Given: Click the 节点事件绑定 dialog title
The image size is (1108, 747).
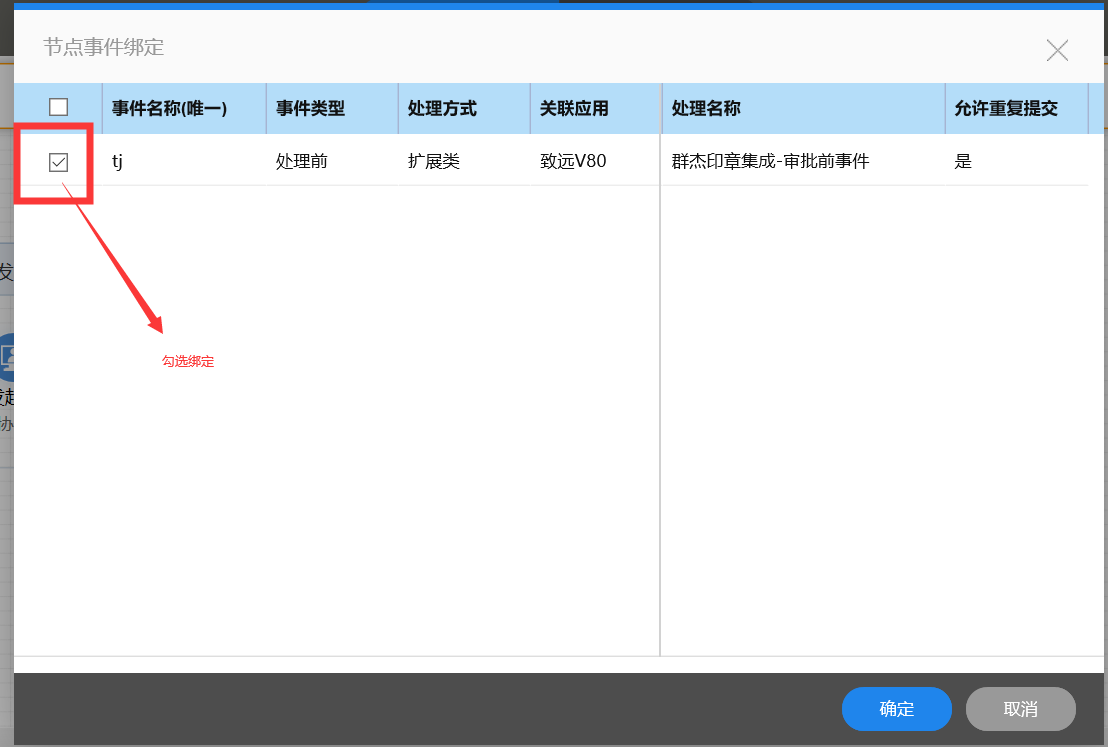Looking at the screenshot, I should [103, 47].
